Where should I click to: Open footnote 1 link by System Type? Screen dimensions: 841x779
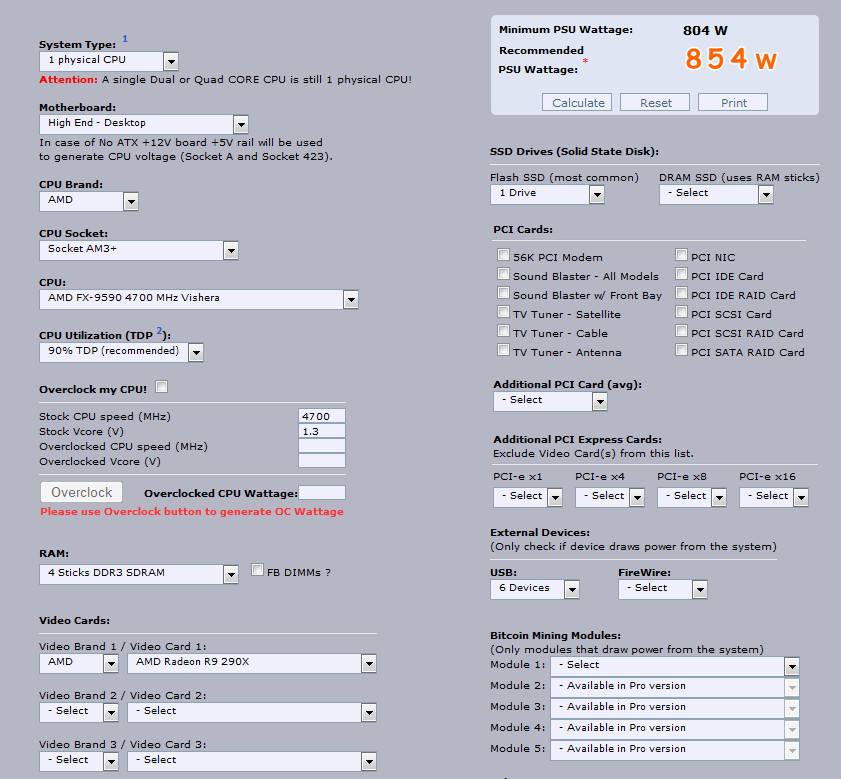pyautogui.click(x=125, y=39)
